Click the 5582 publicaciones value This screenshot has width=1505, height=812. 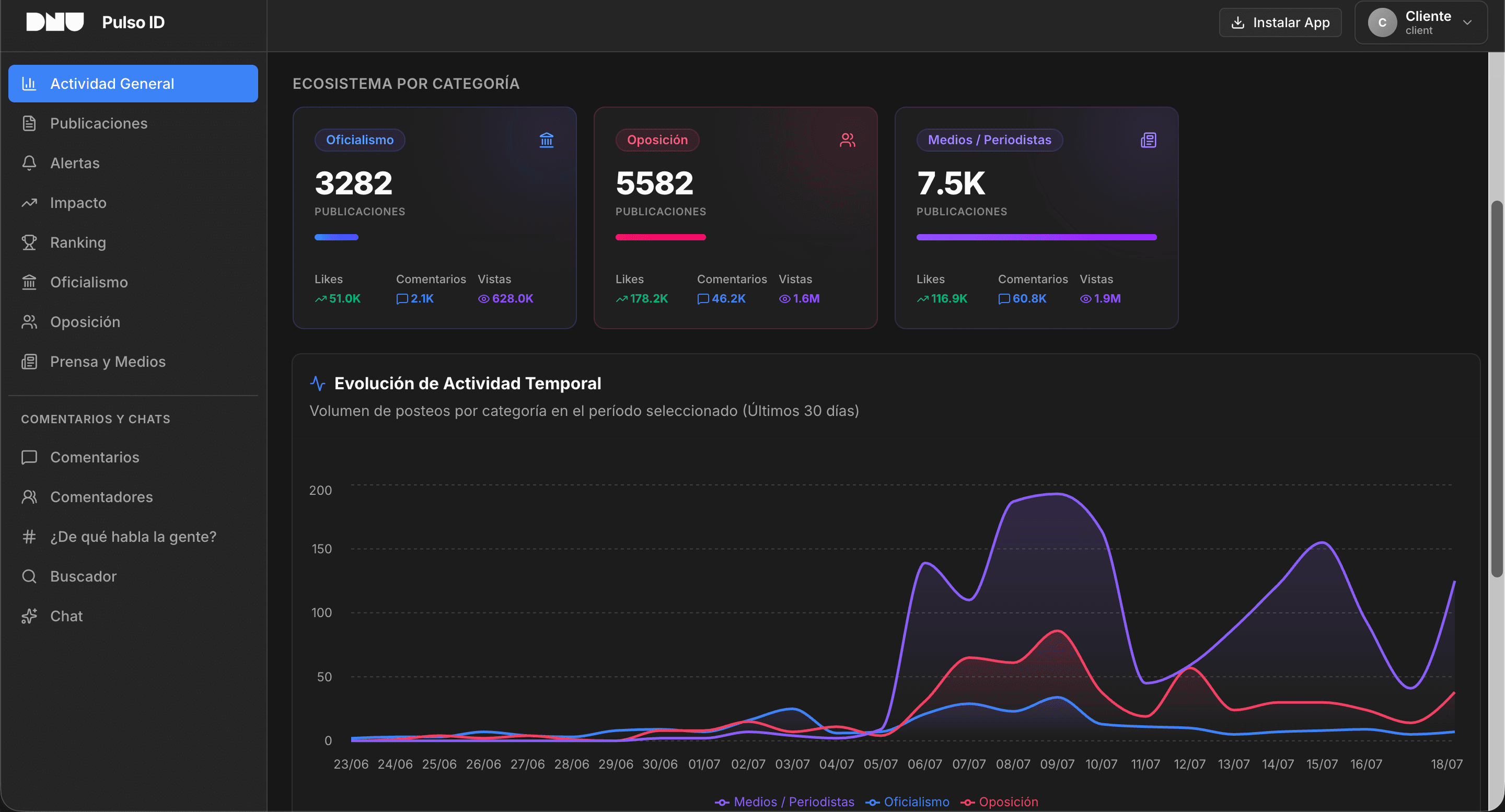point(654,183)
